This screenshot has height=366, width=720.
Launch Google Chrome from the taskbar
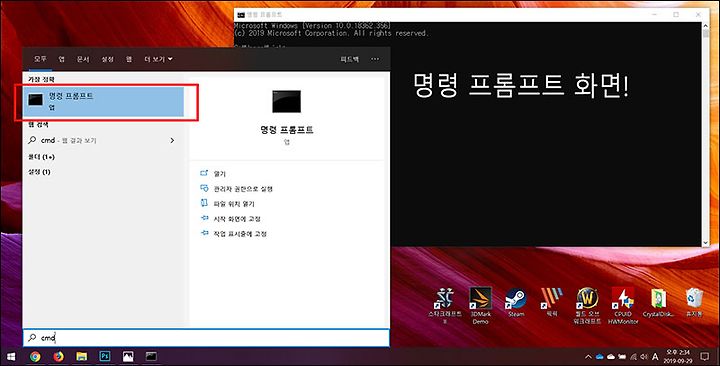click(x=35, y=356)
